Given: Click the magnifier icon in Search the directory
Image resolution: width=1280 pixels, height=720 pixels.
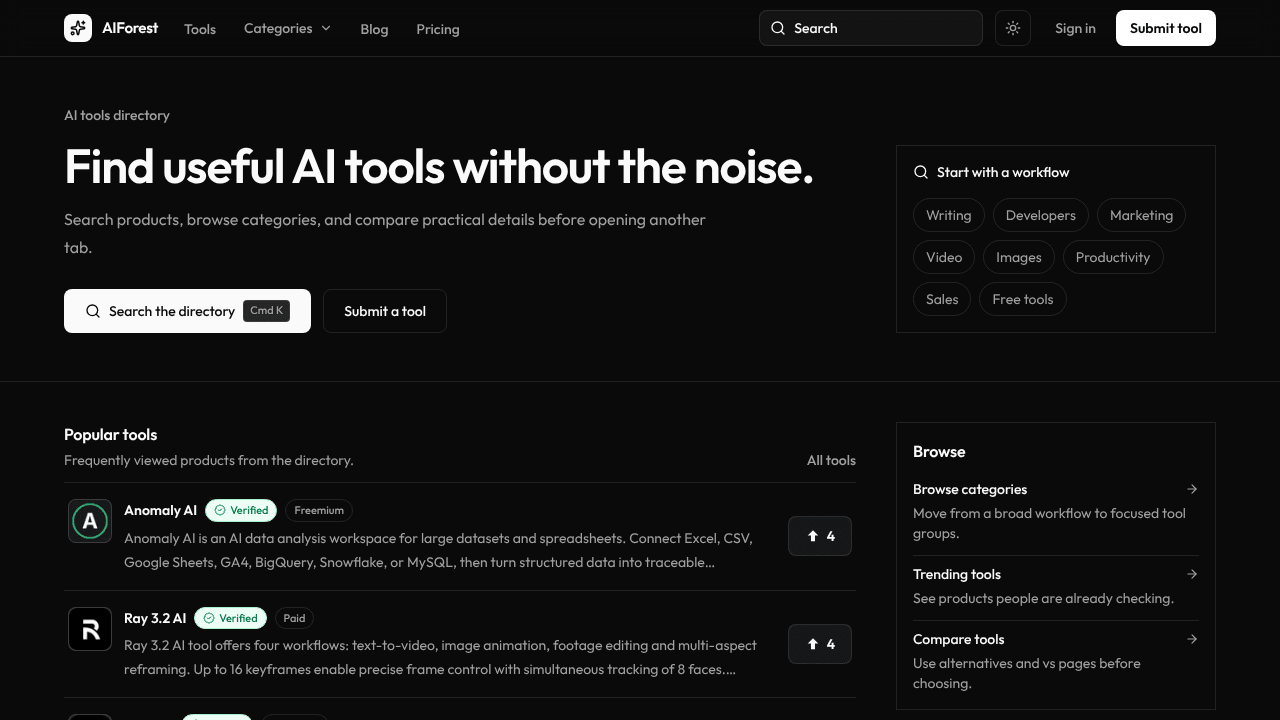Looking at the screenshot, I should click(x=93, y=311).
